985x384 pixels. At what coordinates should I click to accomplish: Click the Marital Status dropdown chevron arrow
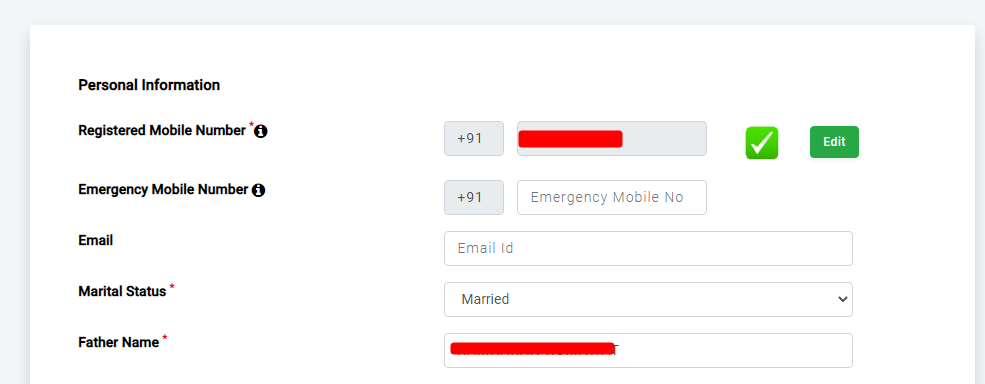[843, 300]
